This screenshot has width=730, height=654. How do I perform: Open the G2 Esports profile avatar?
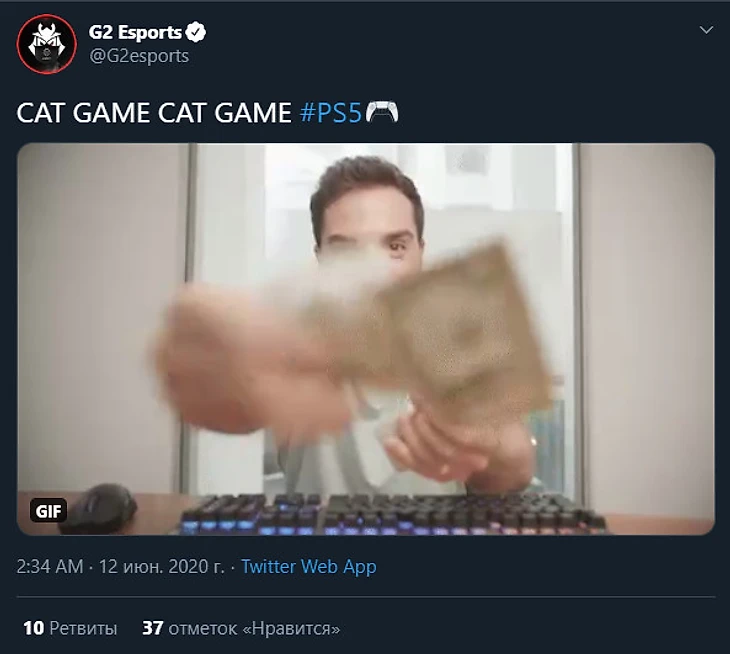tap(47, 44)
